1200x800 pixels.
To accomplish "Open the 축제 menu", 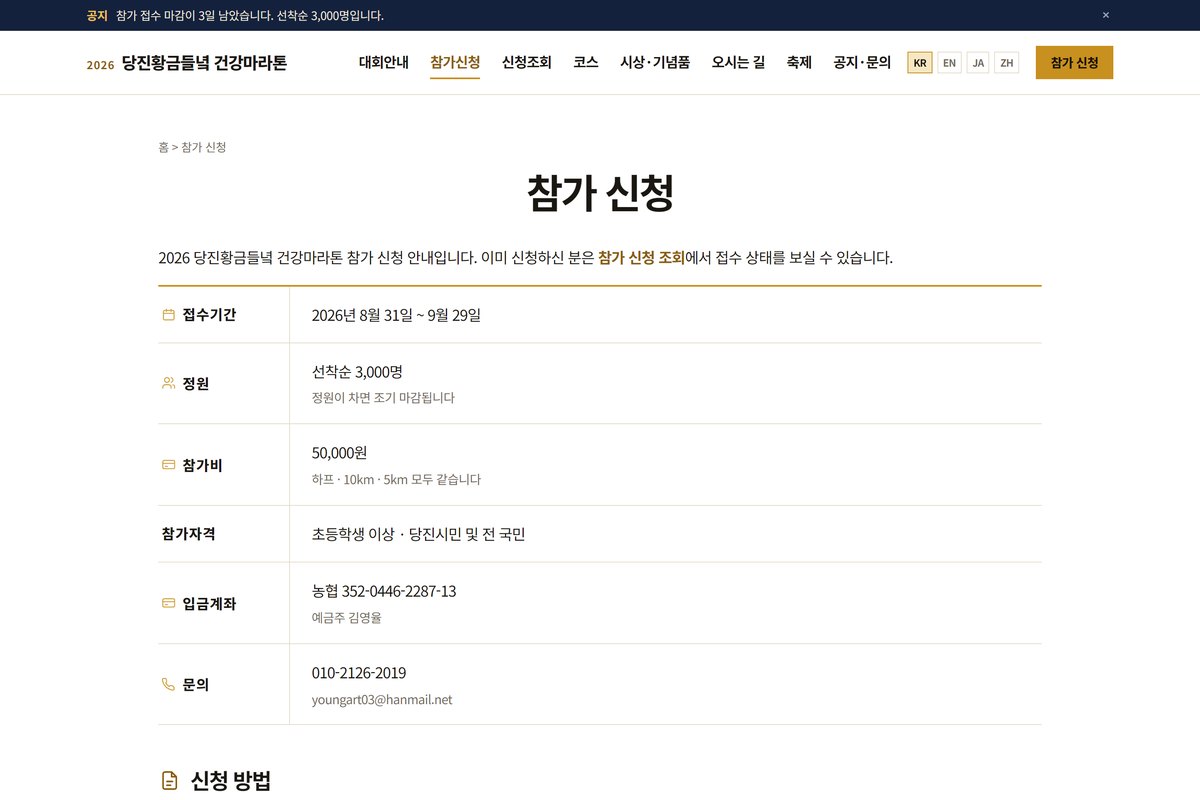I will pyautogui.click(x=799, y=62).
